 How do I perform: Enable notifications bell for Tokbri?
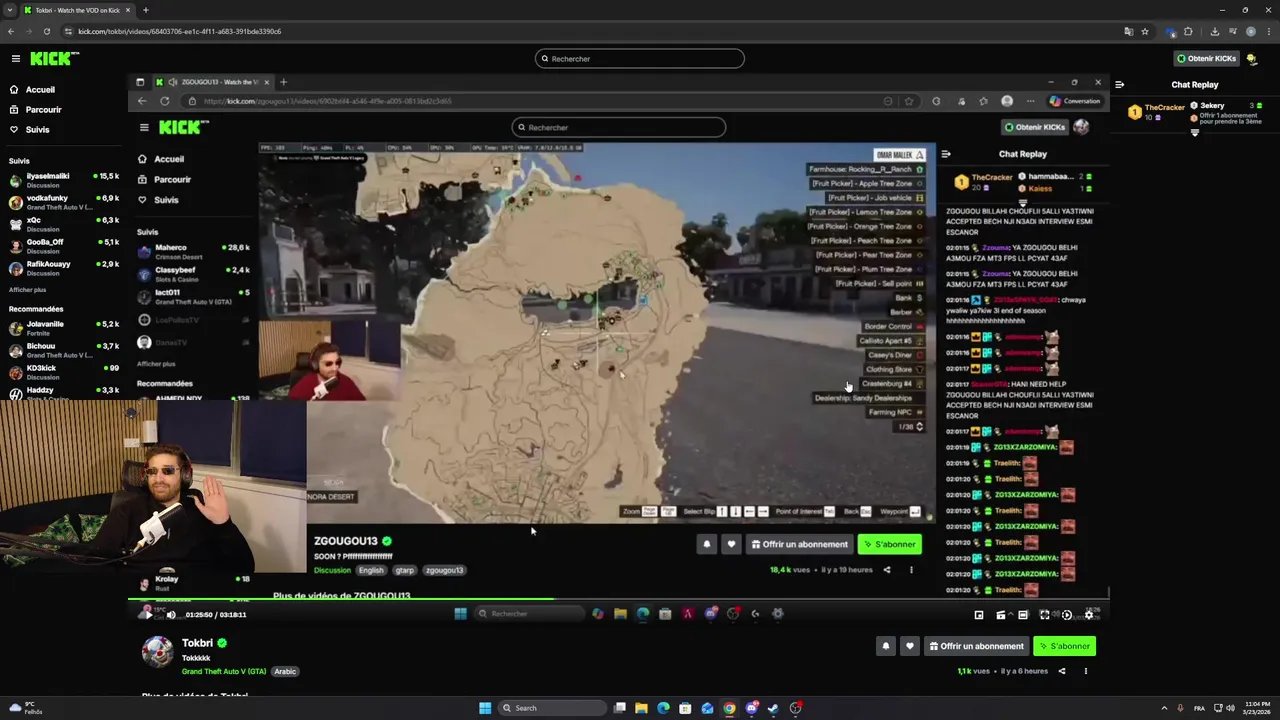[885, 646]
